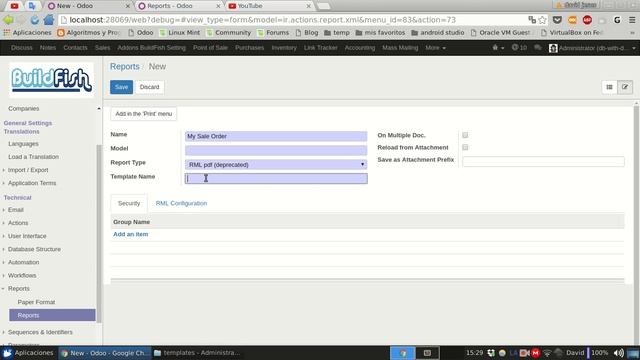Viewport: 640px width, 360px height.
Task: Go to browser home page icon
Action: (49, 20)
